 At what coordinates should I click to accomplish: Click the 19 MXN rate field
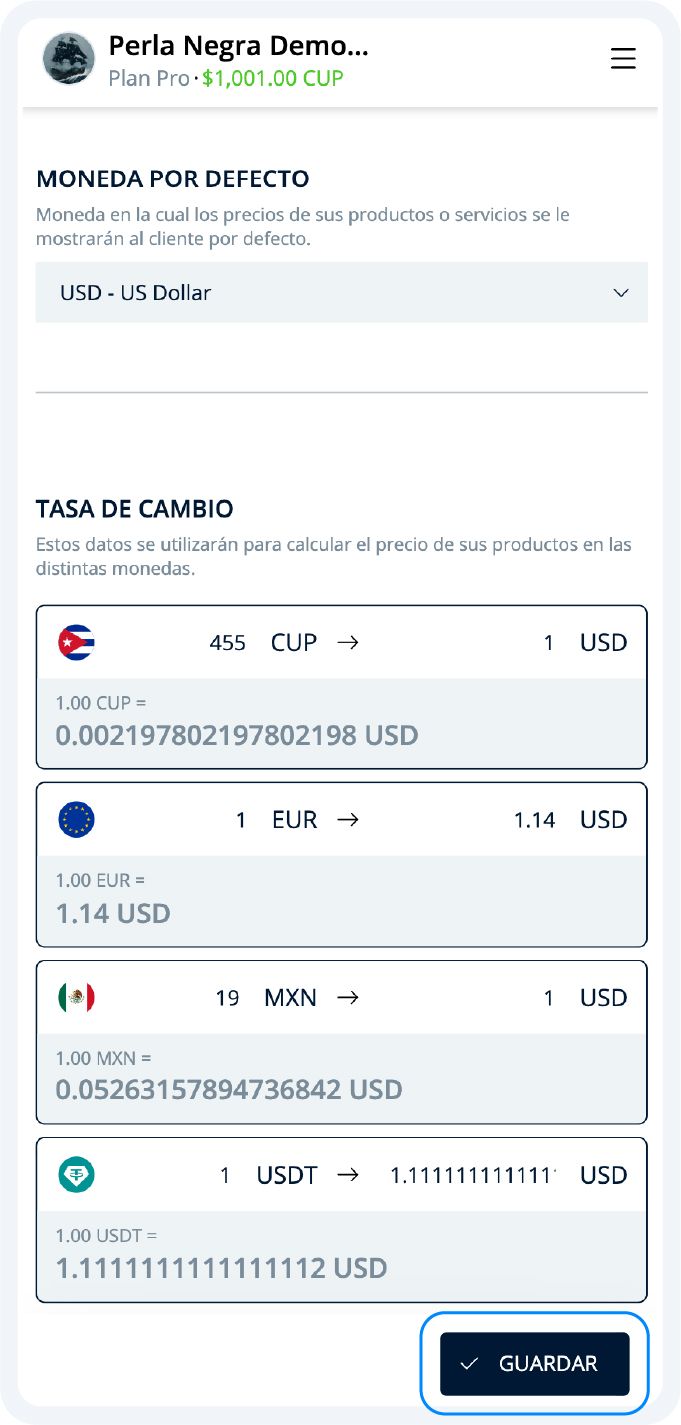(230, 997)
